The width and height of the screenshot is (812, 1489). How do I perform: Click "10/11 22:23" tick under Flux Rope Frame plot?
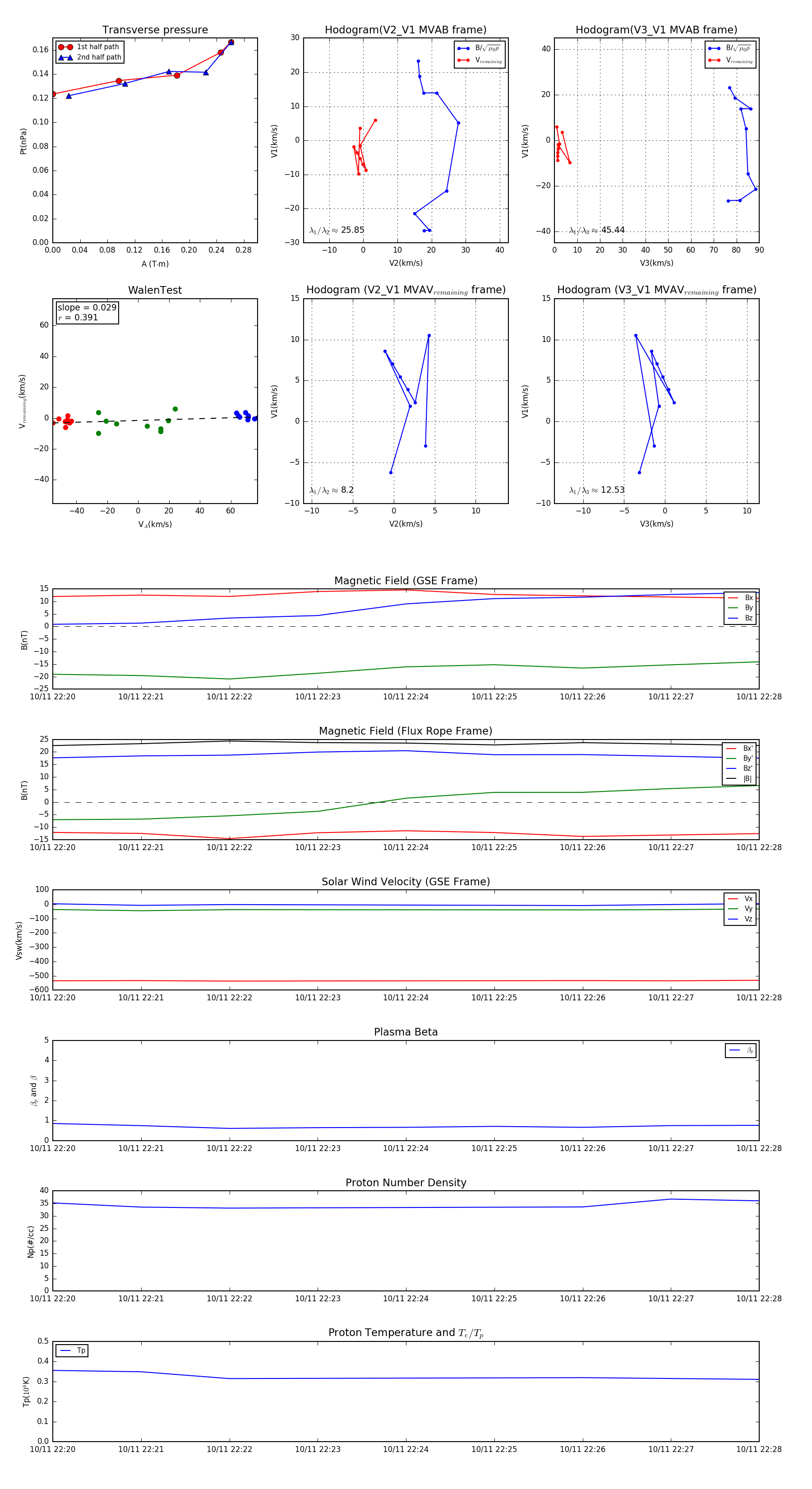click(318, 847)
